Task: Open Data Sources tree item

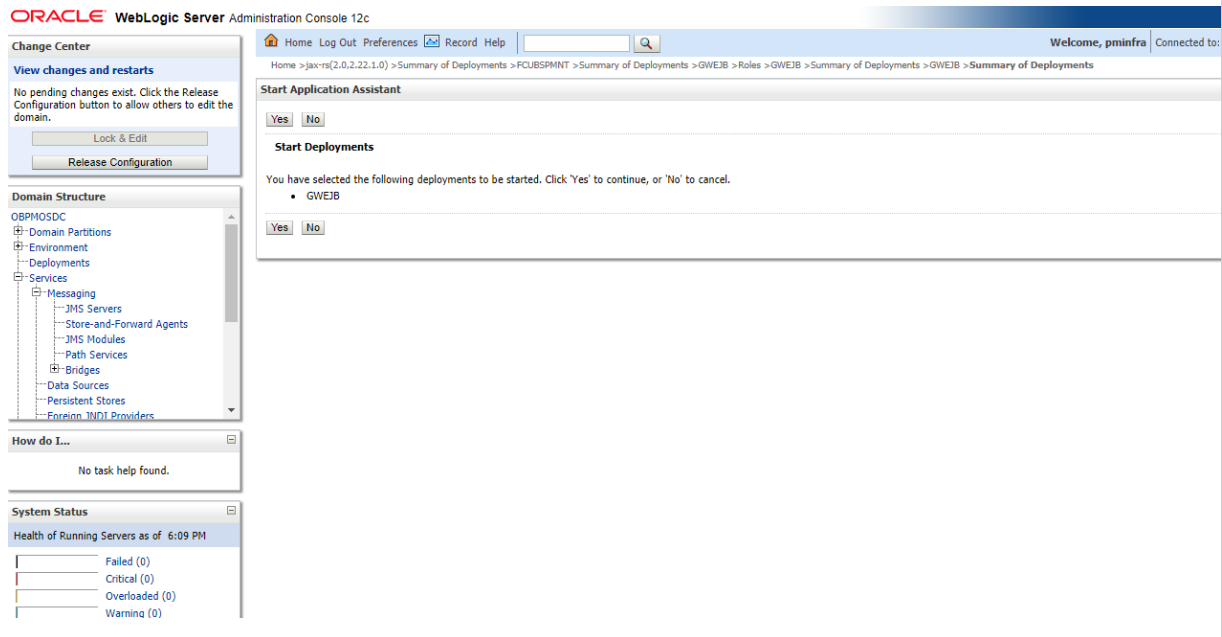Action: pyautogui.click(x=78, y=385)
